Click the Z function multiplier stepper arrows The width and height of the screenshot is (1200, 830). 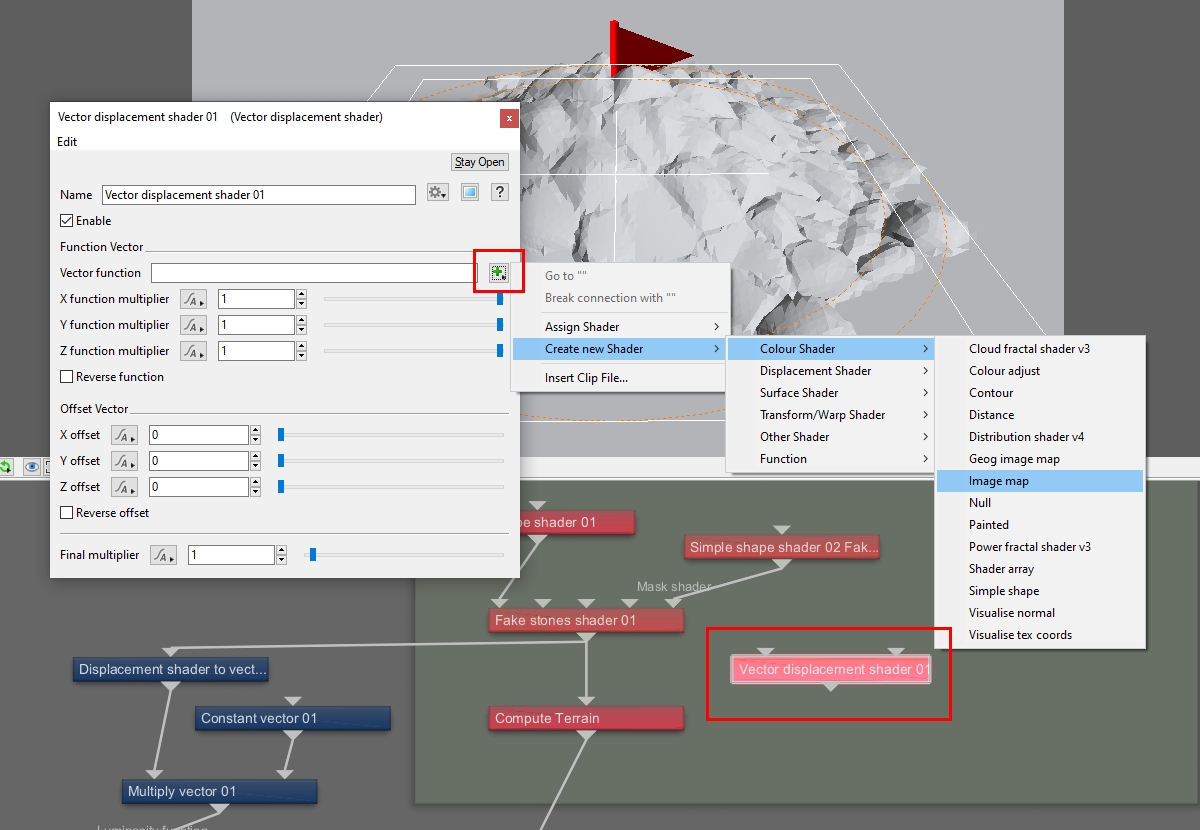click(301, 351)
